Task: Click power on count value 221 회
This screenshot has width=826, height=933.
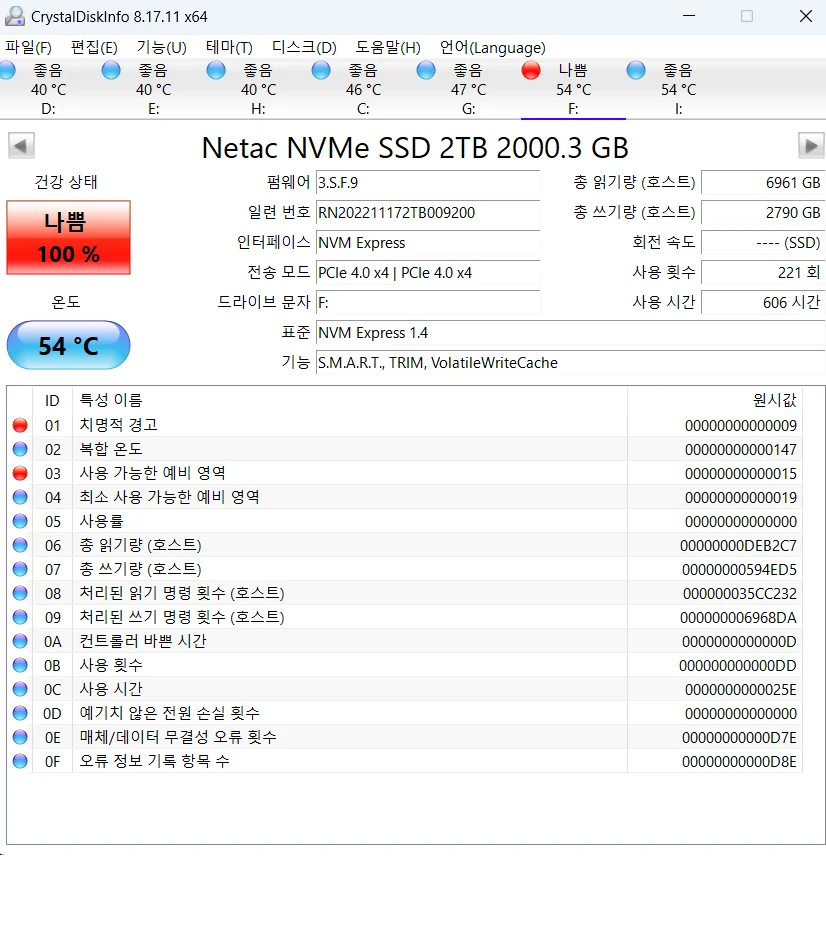Action: pyautogui.click(x=763, y=273)
